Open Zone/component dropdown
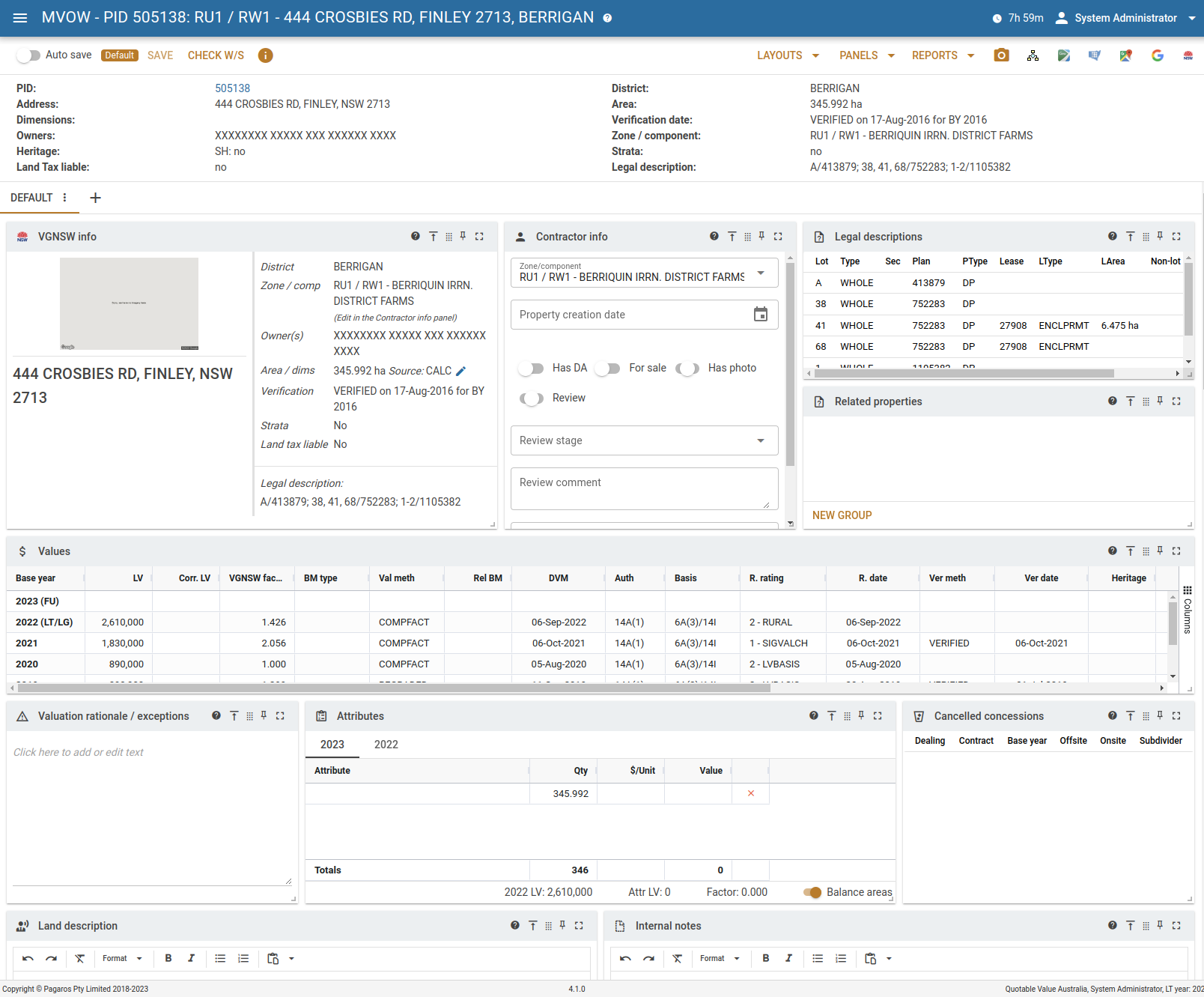Viewport: 1204px width, 997px height. tap(645, 273)
